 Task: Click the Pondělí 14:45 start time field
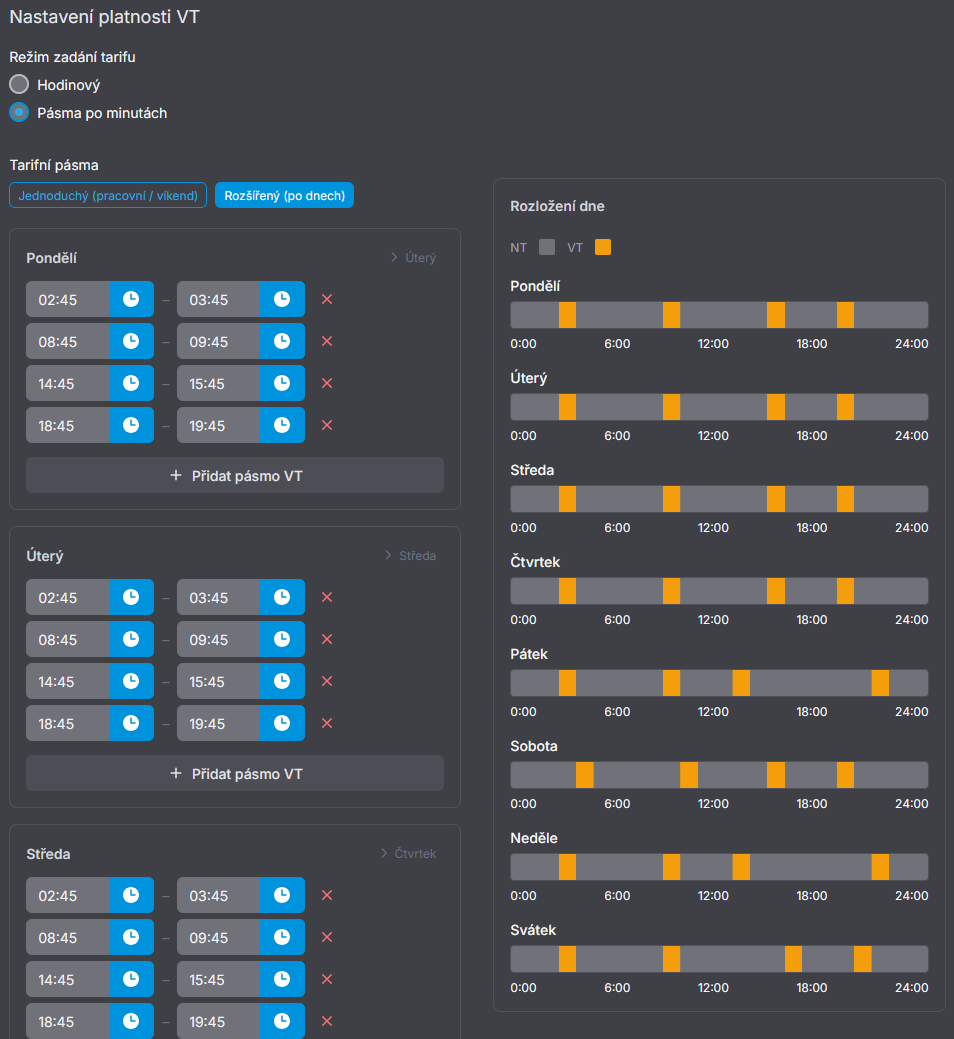pos(67,383)
